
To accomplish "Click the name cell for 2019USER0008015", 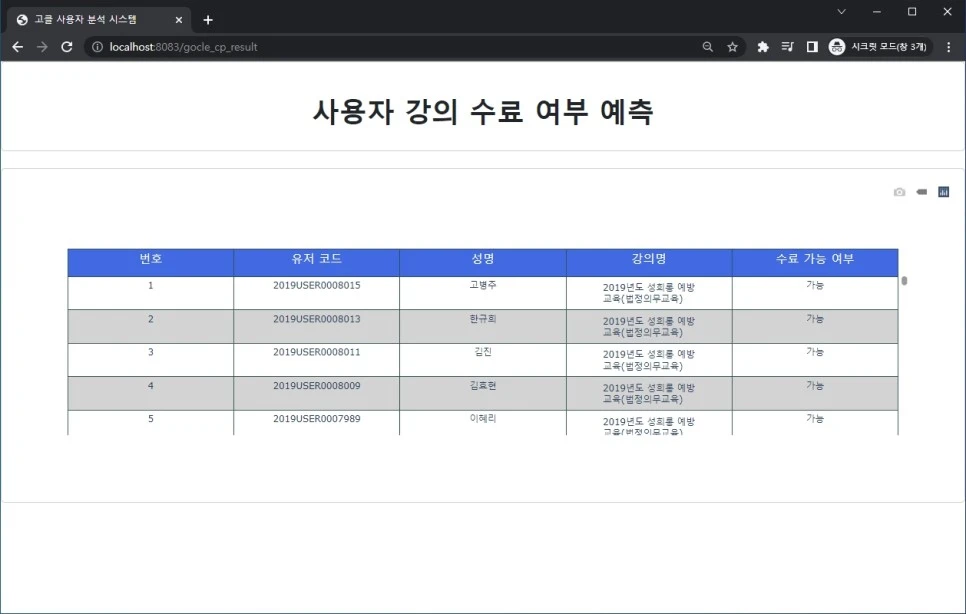I will (x=483, y=293).
